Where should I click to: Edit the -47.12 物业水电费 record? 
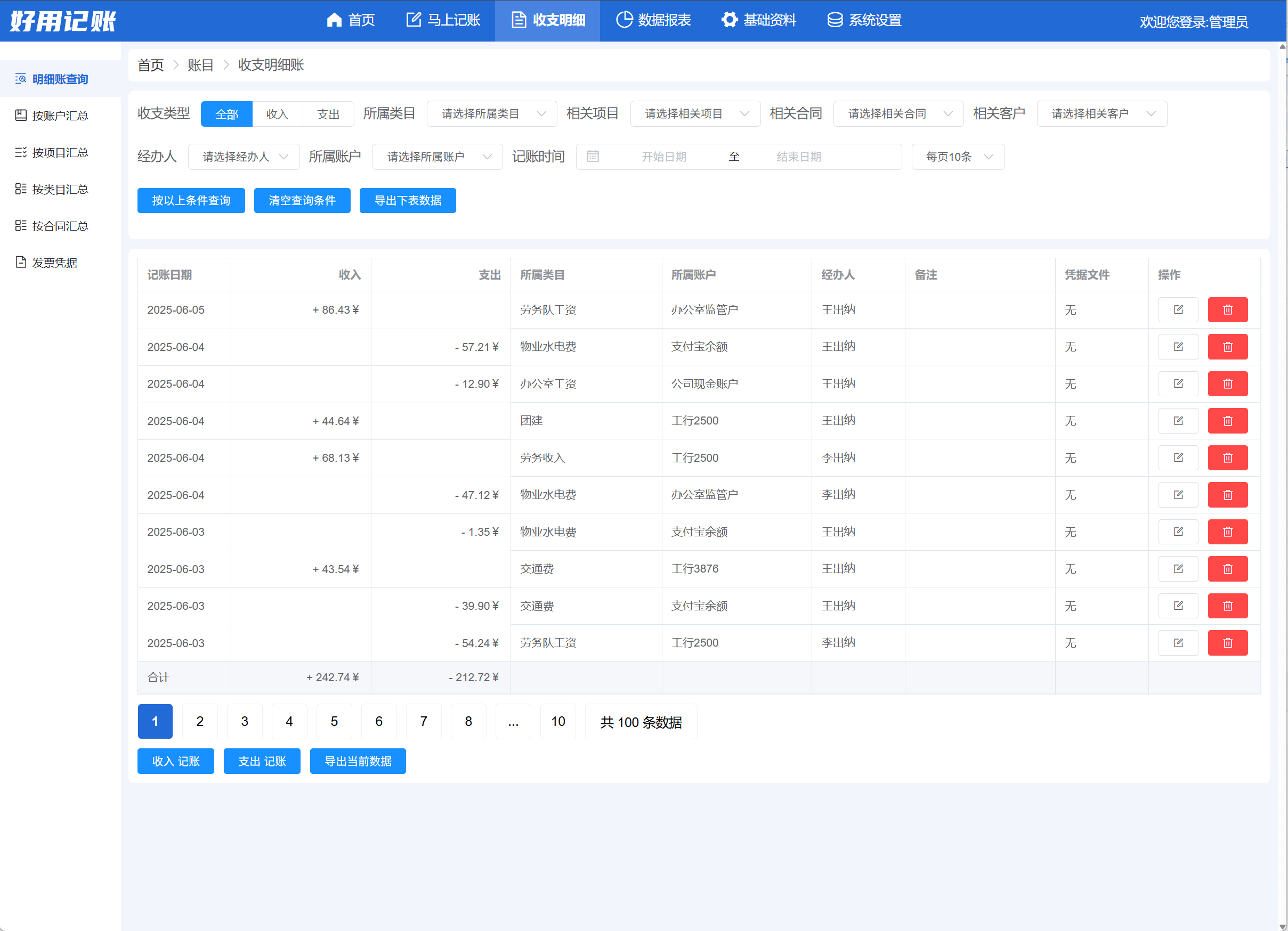pos(1178,495)
